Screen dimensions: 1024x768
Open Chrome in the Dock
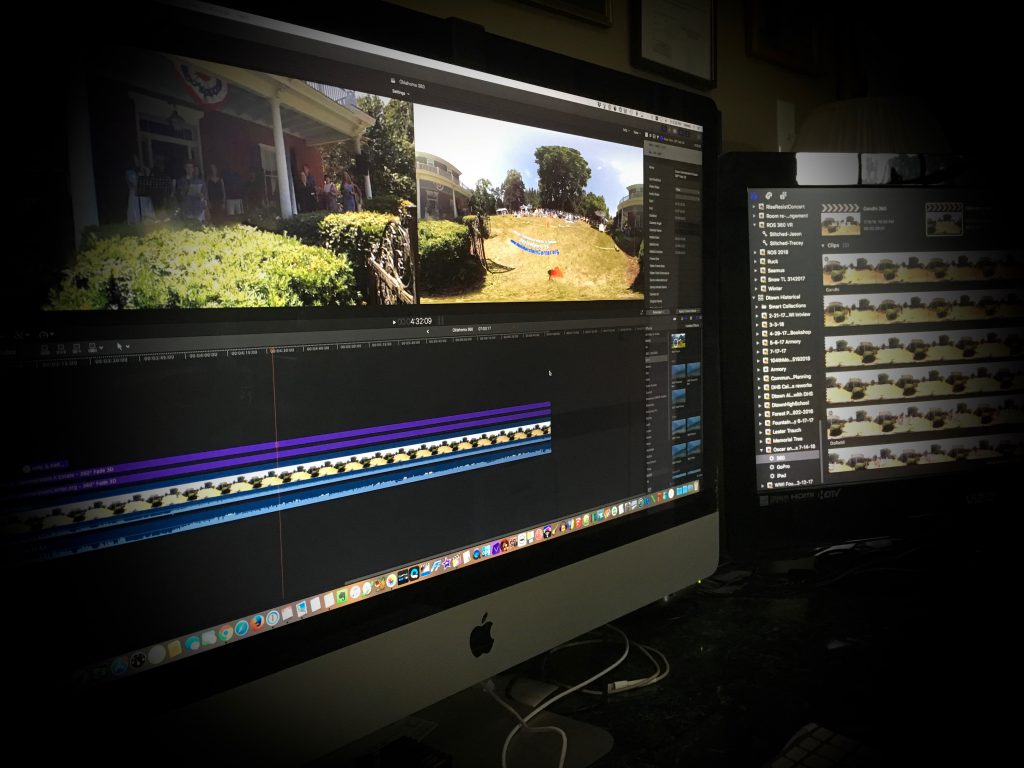click(x=226, y=633)
